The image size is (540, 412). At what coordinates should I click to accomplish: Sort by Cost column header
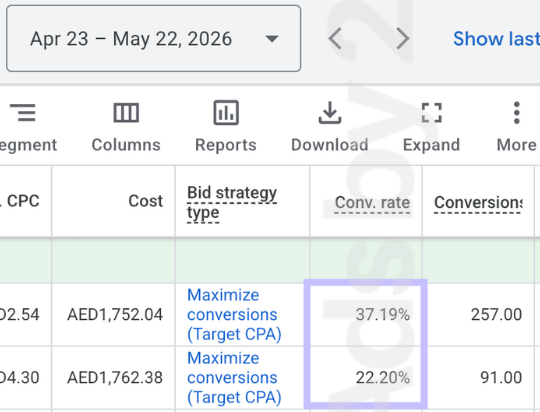(145, 201)
